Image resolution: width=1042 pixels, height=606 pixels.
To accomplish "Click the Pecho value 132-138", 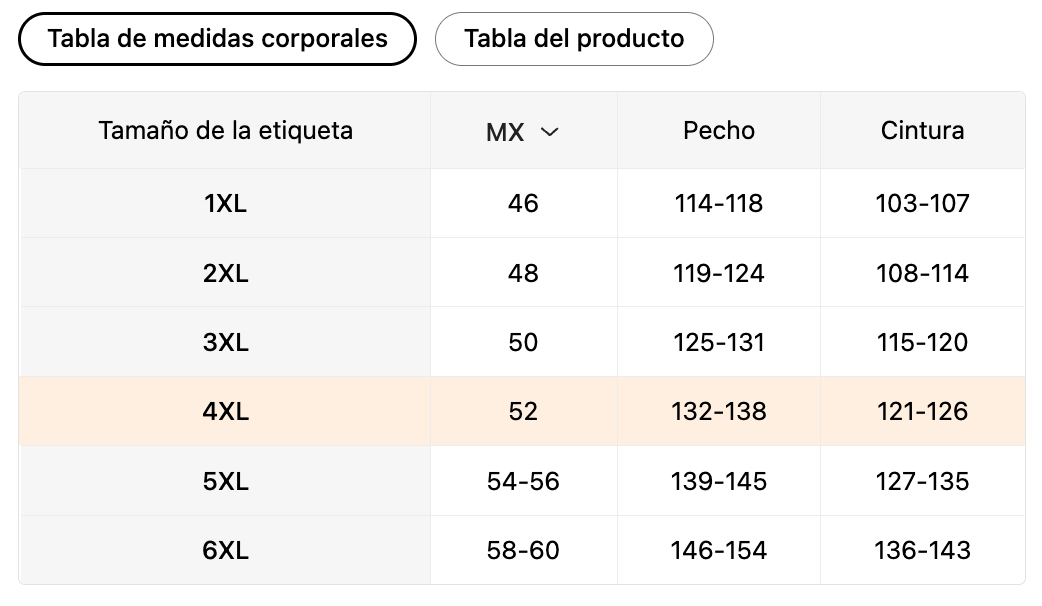I will [719, 411].
